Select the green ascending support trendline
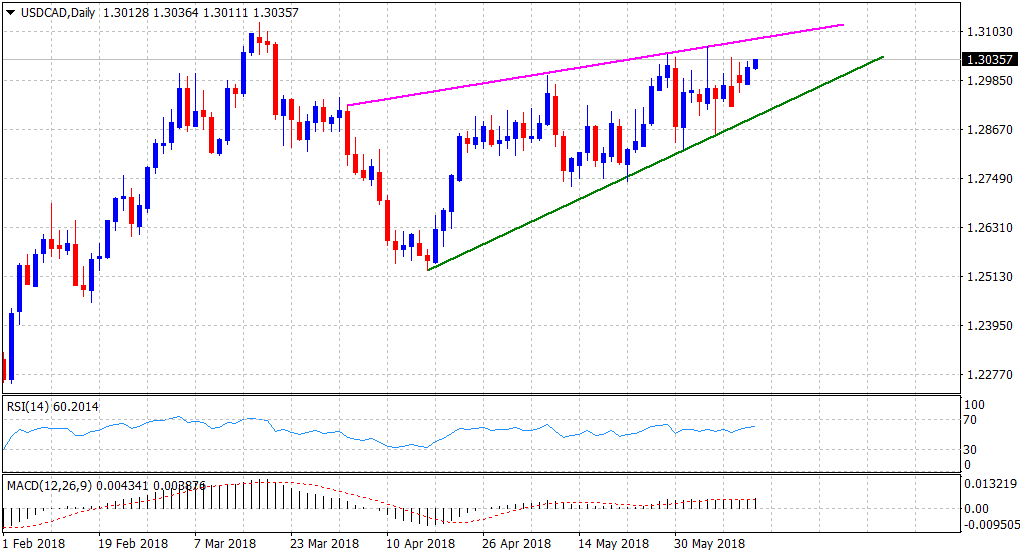The width and height of the screenshot is (1020, 556). click(650, 165)
